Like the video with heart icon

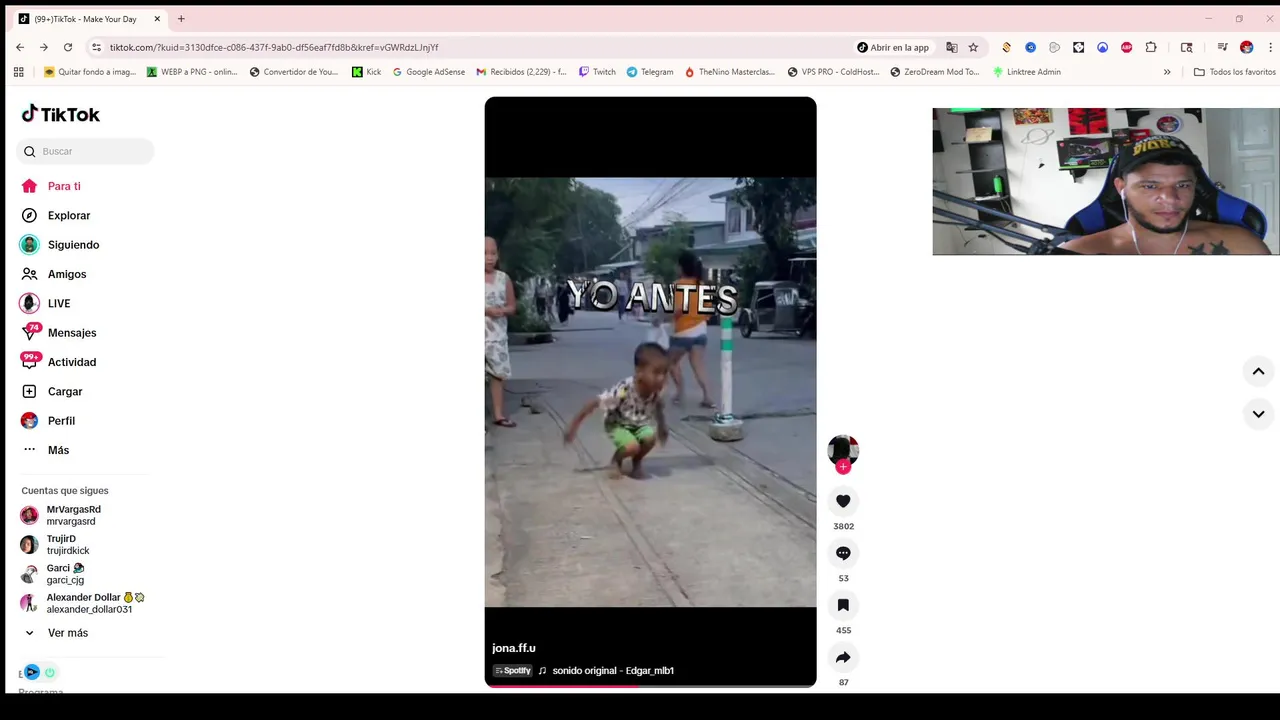[843, 501]
